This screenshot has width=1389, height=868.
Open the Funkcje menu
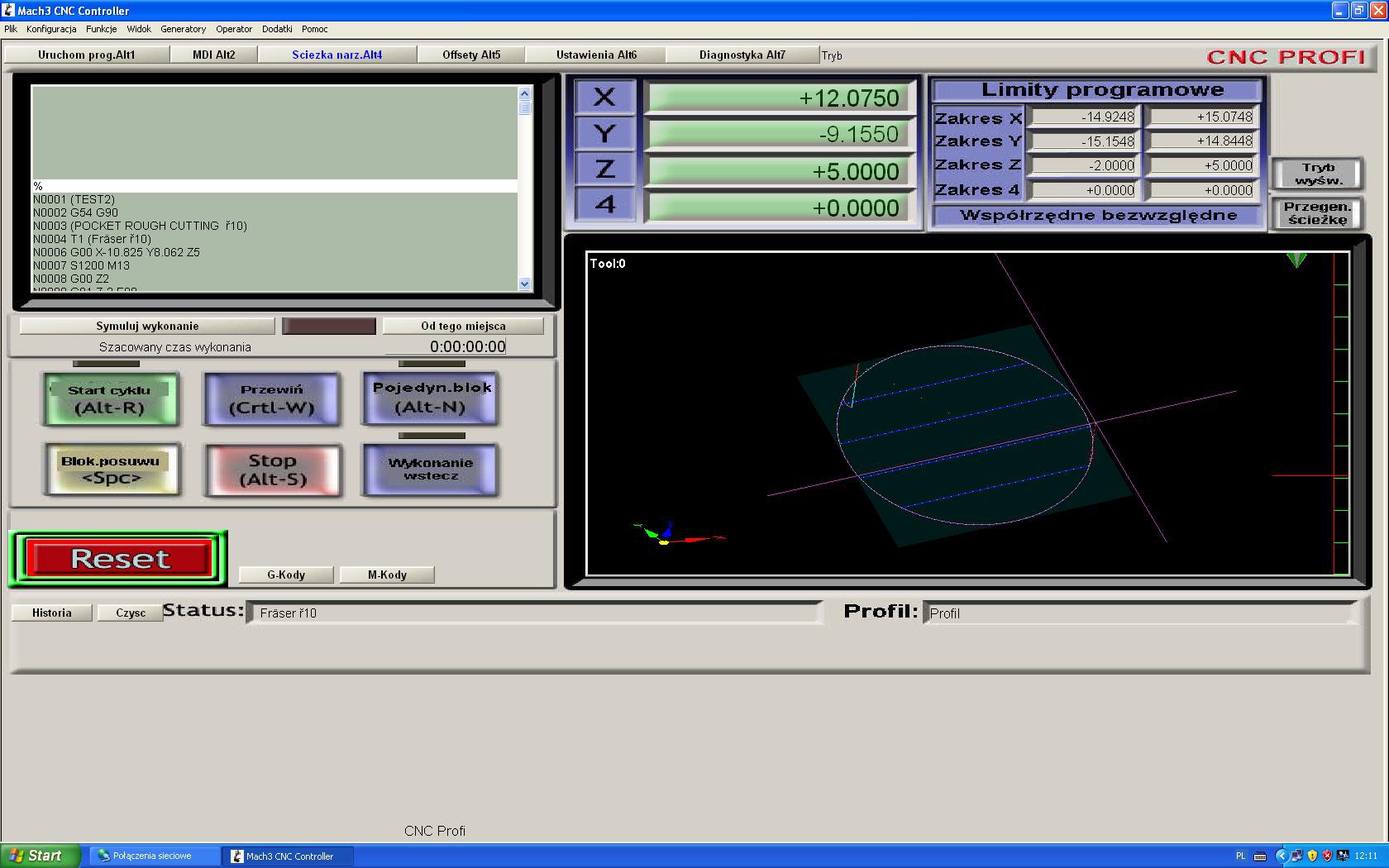[x=102, y=29]
